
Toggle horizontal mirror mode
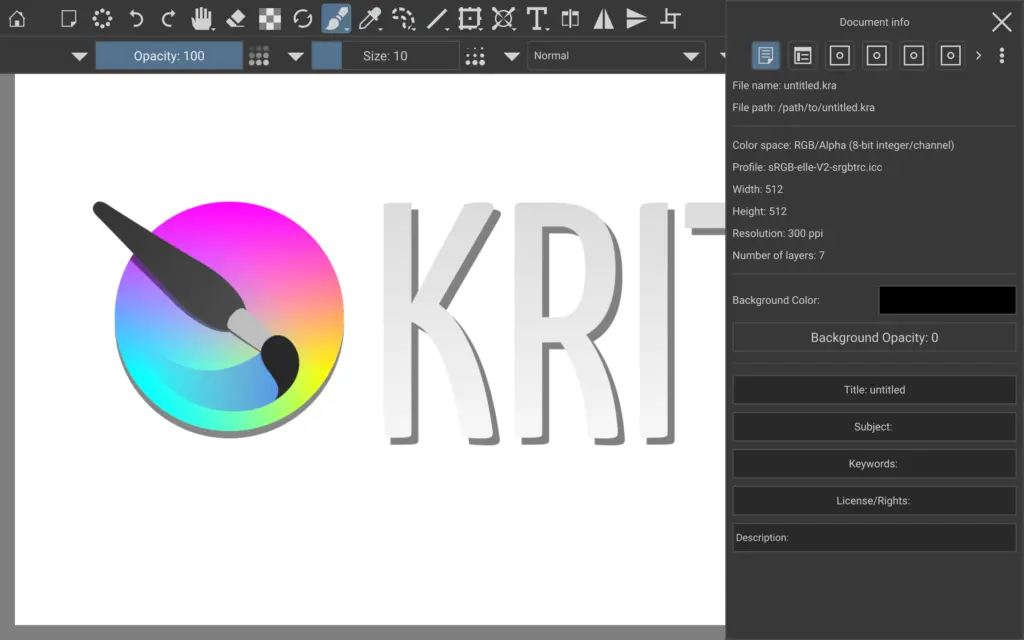point(603,19)
